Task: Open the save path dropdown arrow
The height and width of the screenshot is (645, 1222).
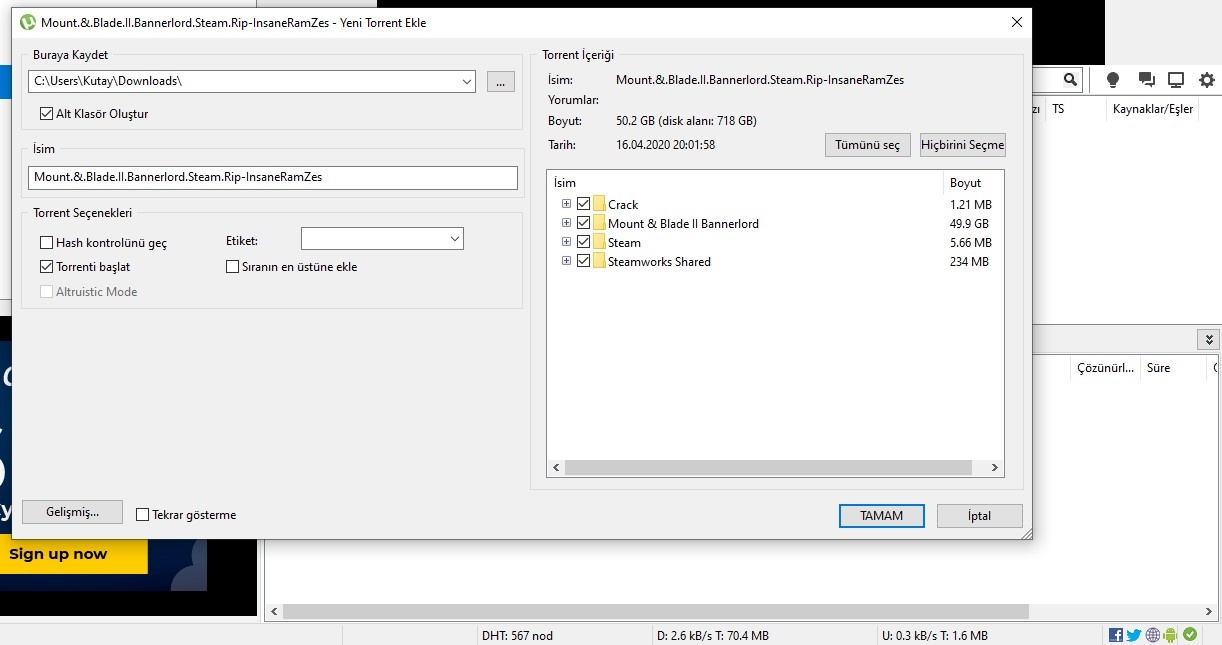Action: pyautogui.click(x=467, y=81)
